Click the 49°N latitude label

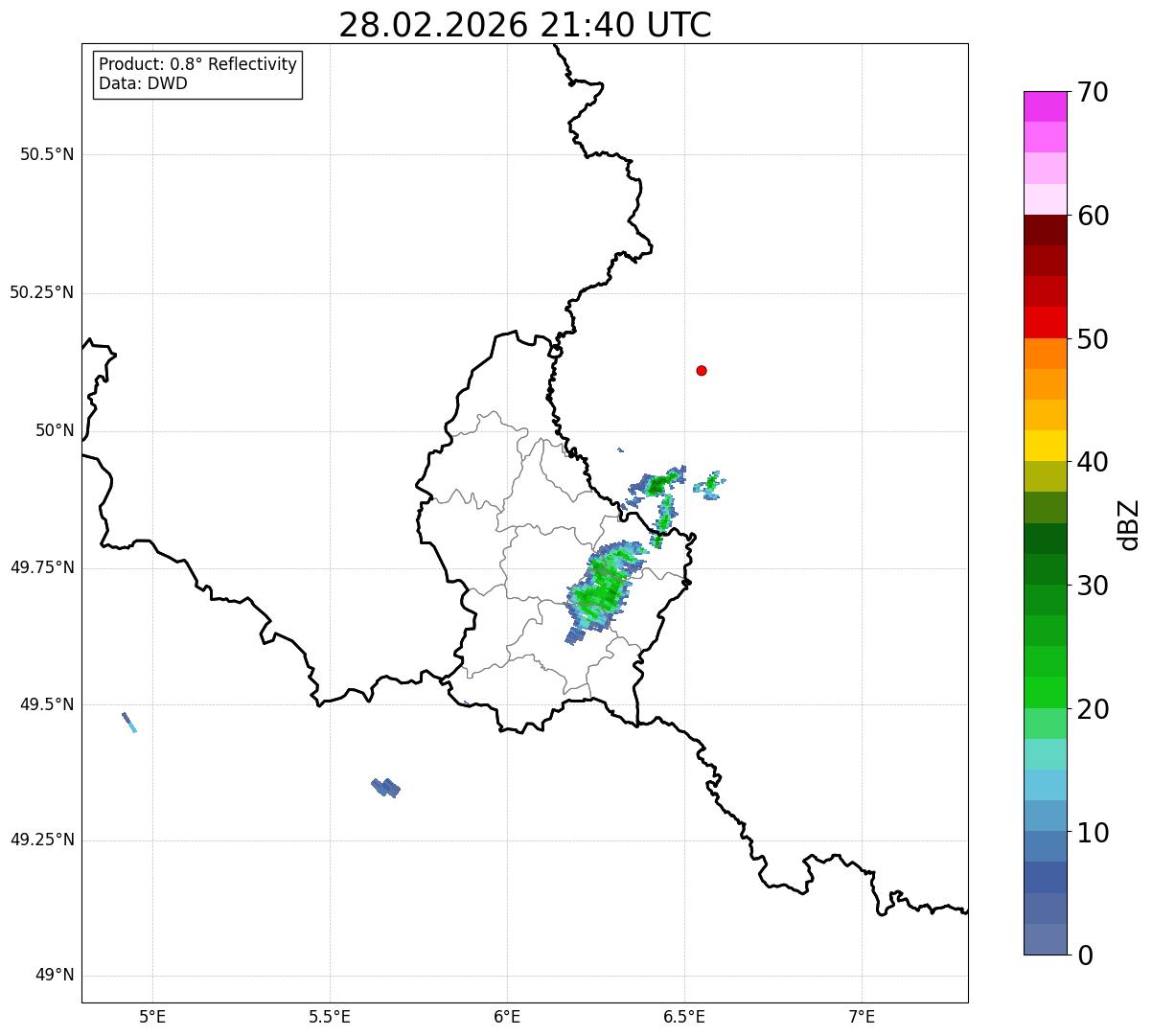click(x=55, y=975)
